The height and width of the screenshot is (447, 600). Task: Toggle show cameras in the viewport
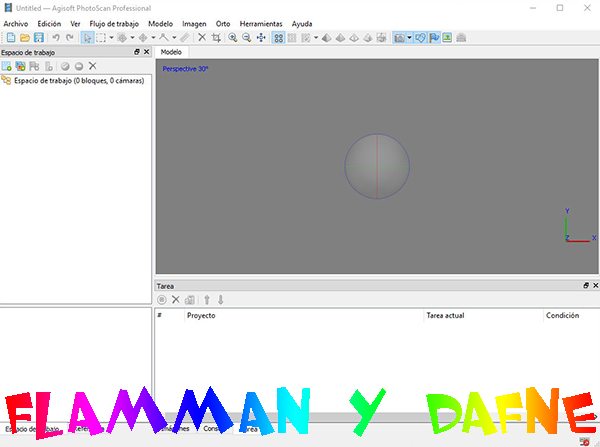pyautogui.click(x=399, y=38)
